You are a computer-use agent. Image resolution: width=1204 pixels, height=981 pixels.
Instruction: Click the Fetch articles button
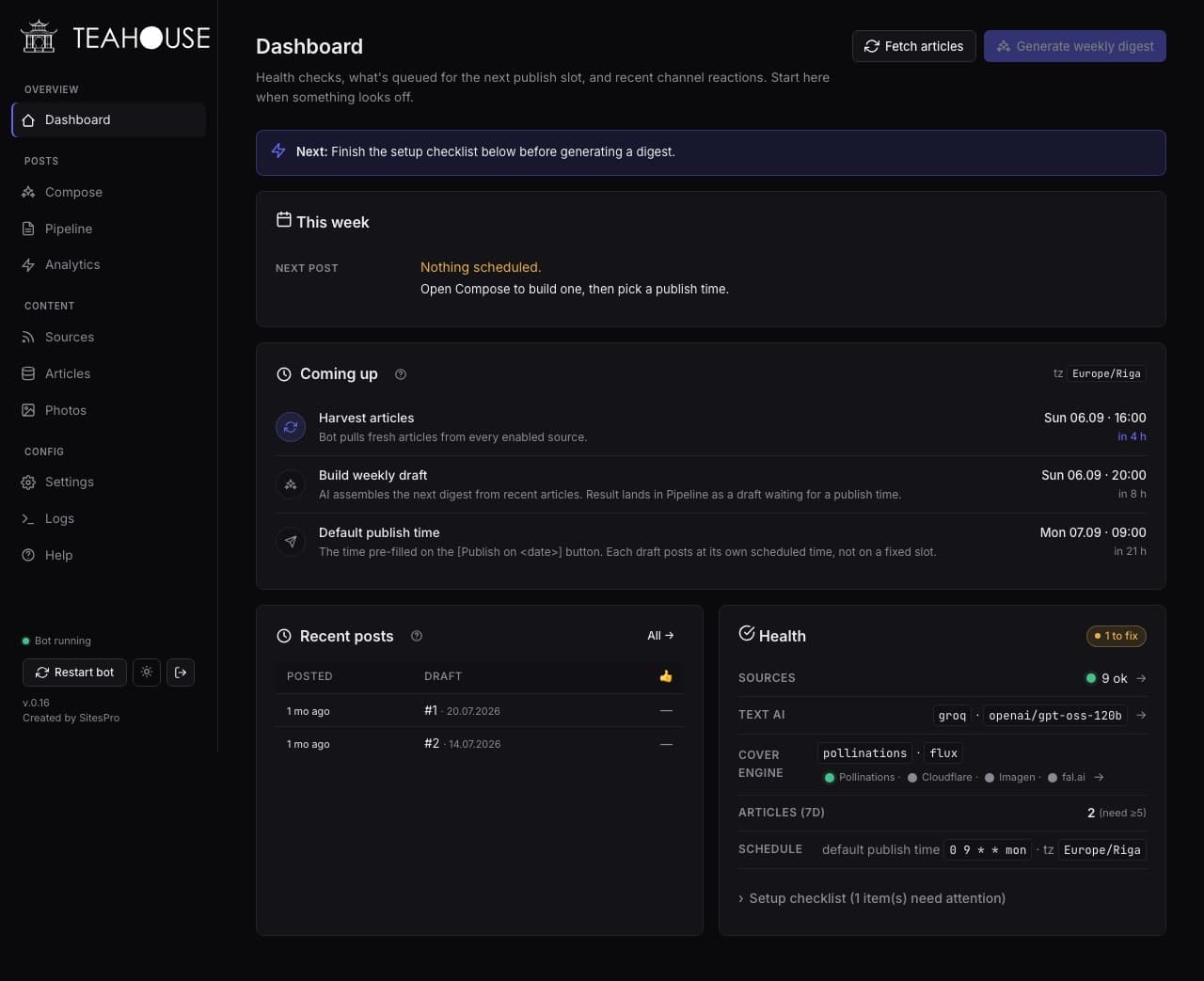pos(914,46)
